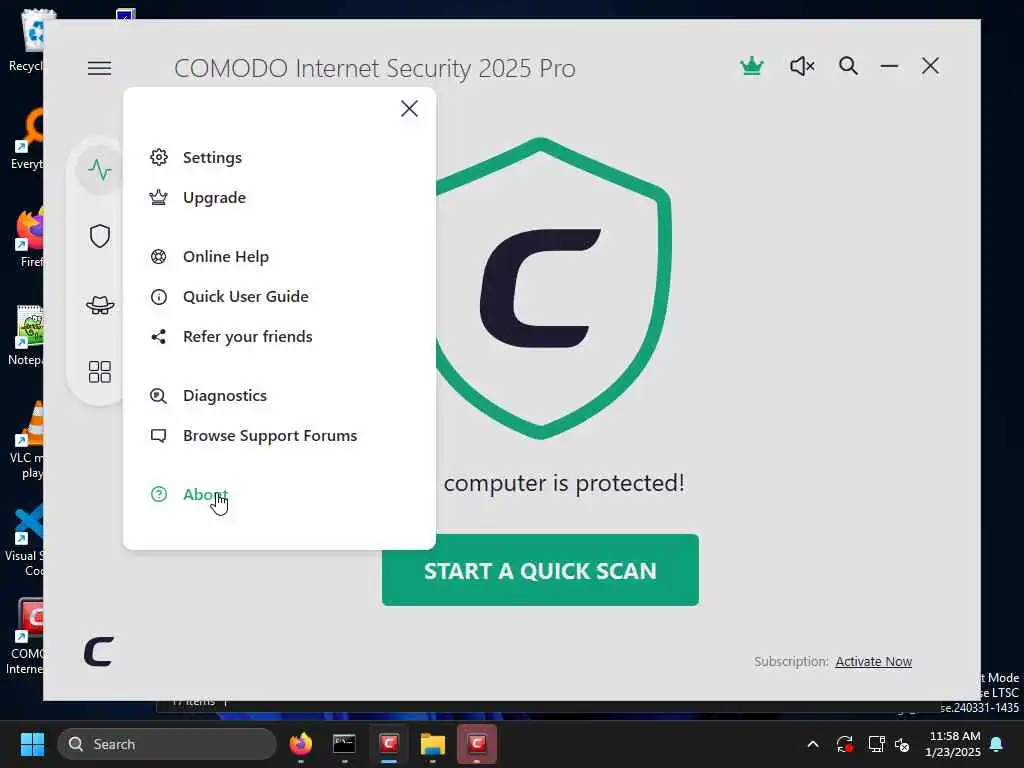Click the lifebuoy icon beside Online Help
This screenshot has width=1024, height=768.
pos(159,257)
